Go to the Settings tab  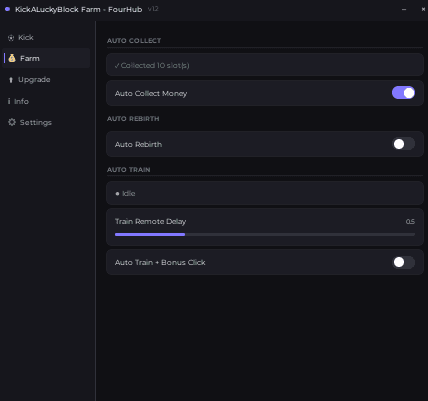click(36, 123)
